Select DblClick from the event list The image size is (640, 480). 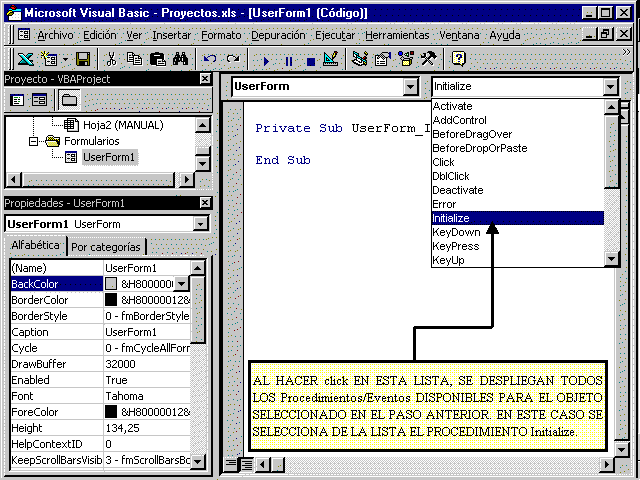click(x=518, y=176)
